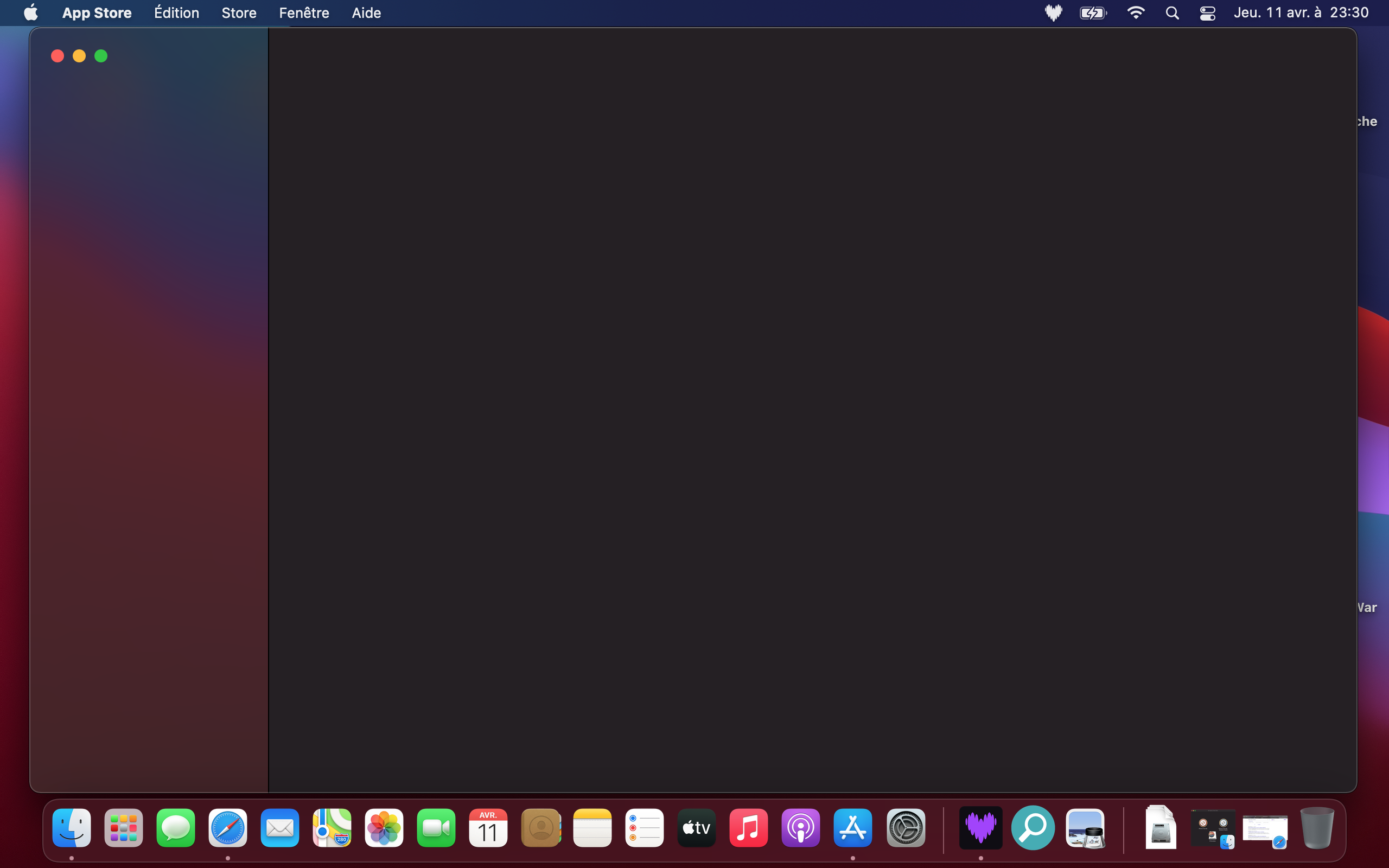1389x868 pixels.
Task: Open the Fenêtre menu
Action: [304, 12]
